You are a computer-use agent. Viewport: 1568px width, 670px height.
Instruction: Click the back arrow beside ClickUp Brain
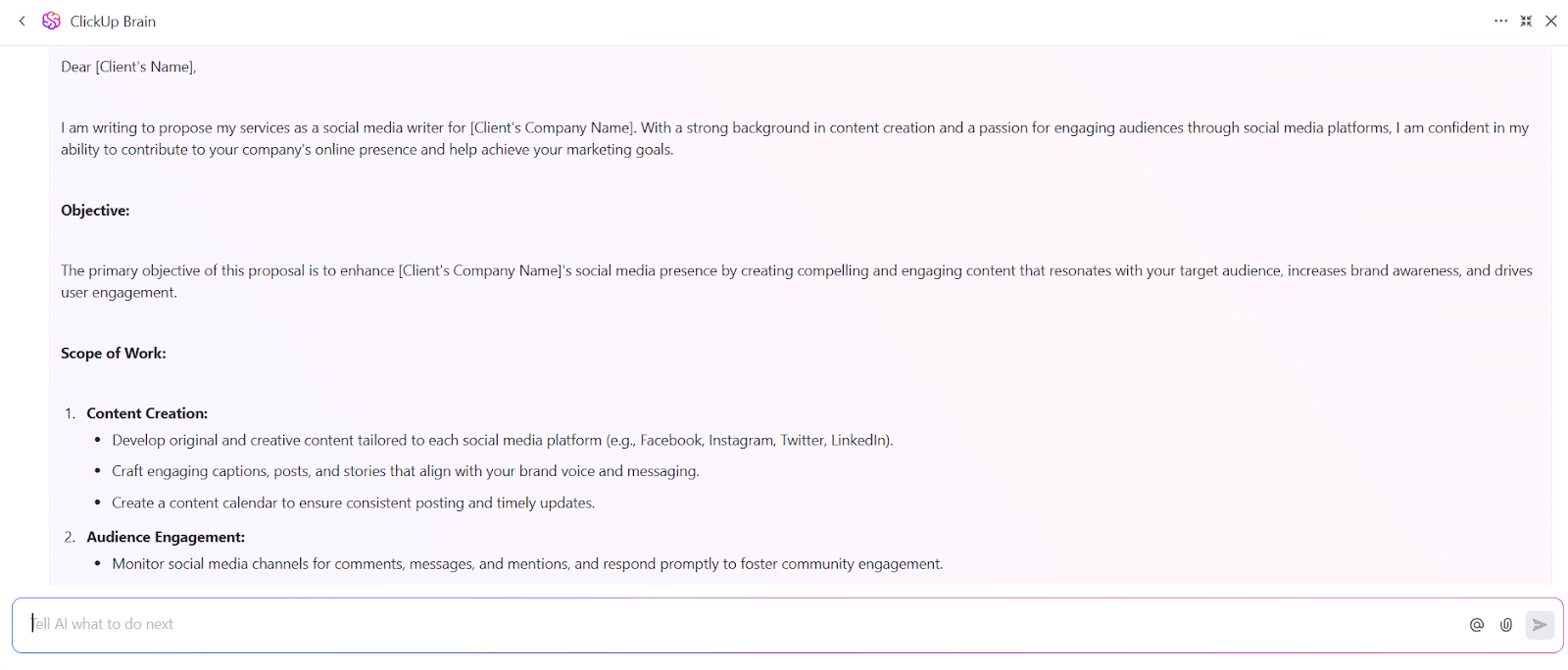click(x=22, y=21)
